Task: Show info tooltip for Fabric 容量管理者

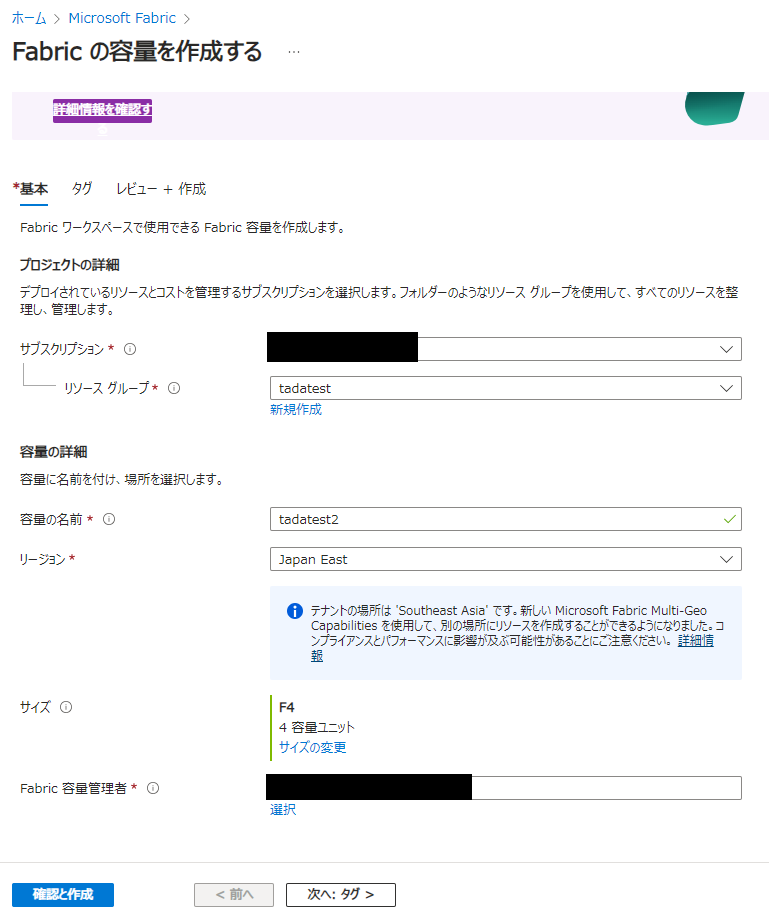Action: click(153, 788)
